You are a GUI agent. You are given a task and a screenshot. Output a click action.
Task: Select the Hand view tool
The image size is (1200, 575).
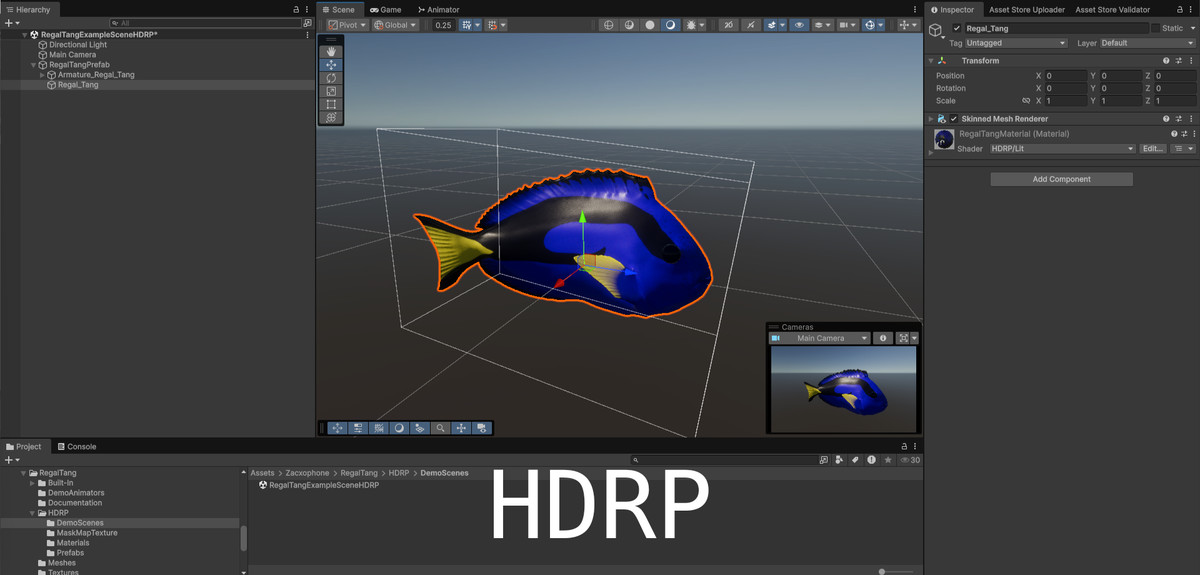(x=331, y=51)
